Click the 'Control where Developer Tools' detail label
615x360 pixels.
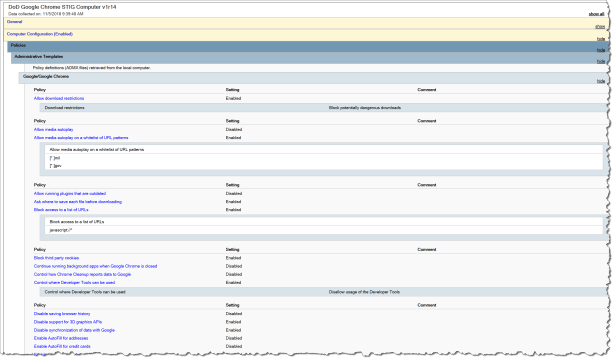[x=85, y=292]
